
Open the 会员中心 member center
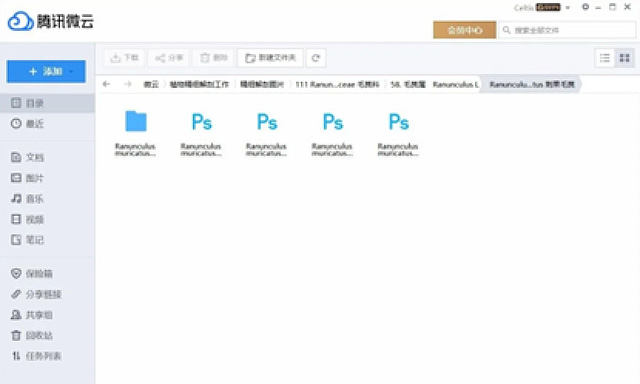[464, 30]
